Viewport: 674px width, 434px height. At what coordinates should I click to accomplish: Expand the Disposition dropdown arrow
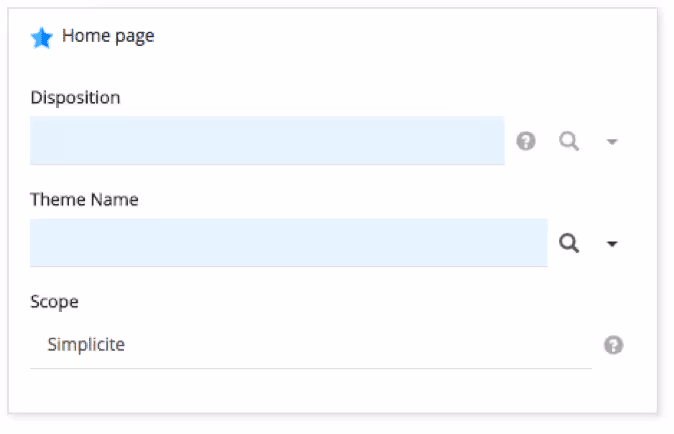coord(612,141)
